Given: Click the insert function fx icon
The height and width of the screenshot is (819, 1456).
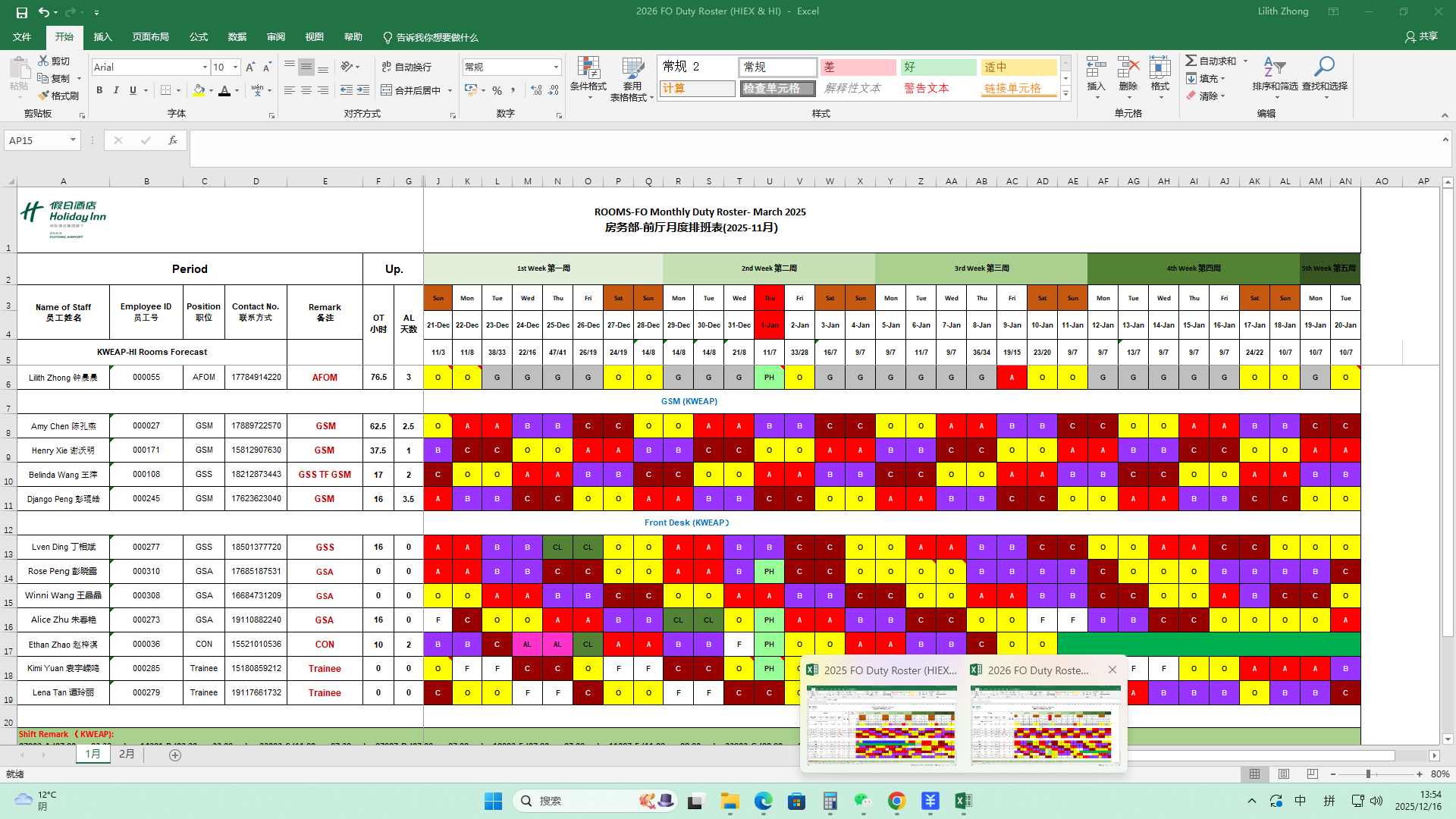Looking at the screenshot, I should tap(173, 140).
